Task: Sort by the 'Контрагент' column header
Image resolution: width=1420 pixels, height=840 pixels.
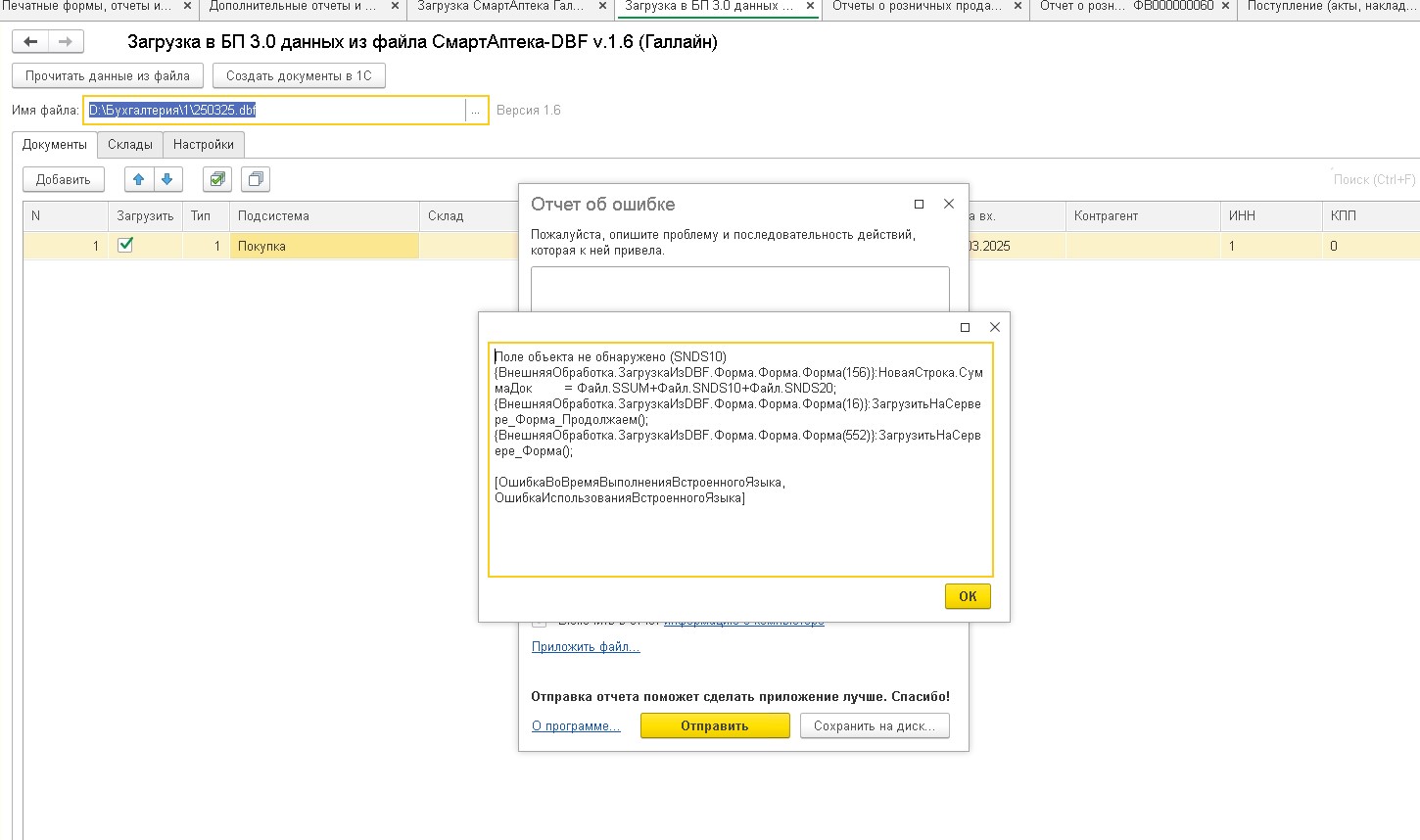Action: [x=1143, y=215]
